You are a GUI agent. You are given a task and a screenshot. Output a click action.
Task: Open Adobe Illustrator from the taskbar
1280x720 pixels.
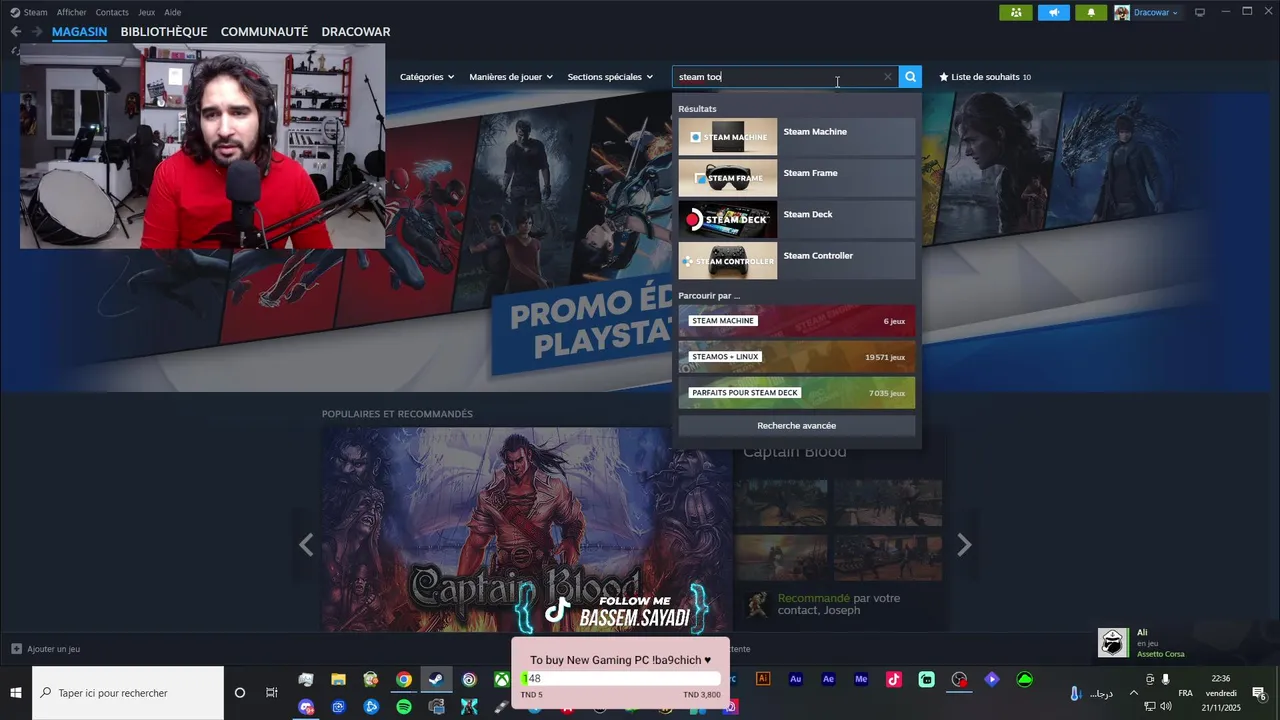(x=763, y=679)
